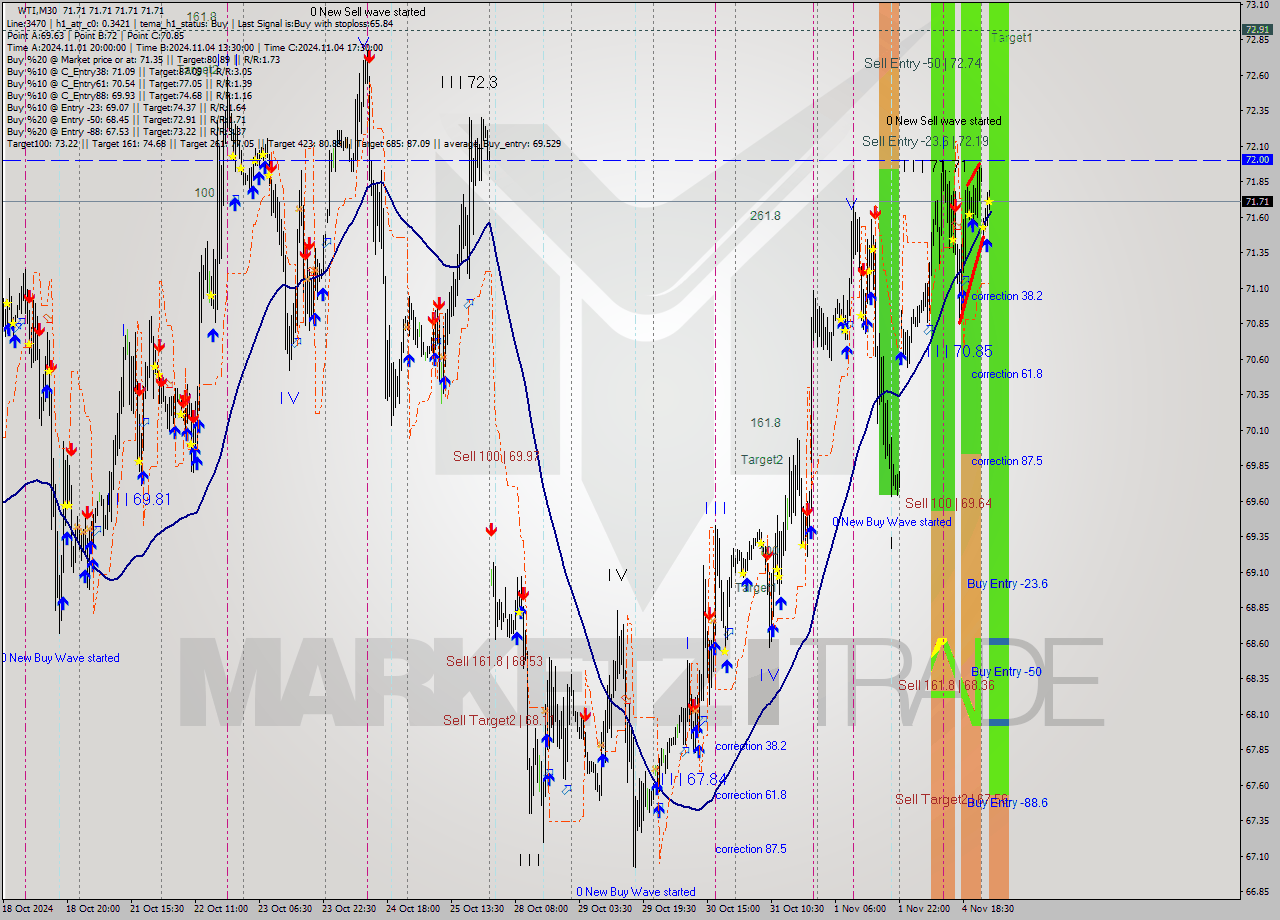Image resolution: width=1280 pixels, height=920 pixels.
Task: Click the 'I I I 70.85' wave label
Action: point(959,351)
